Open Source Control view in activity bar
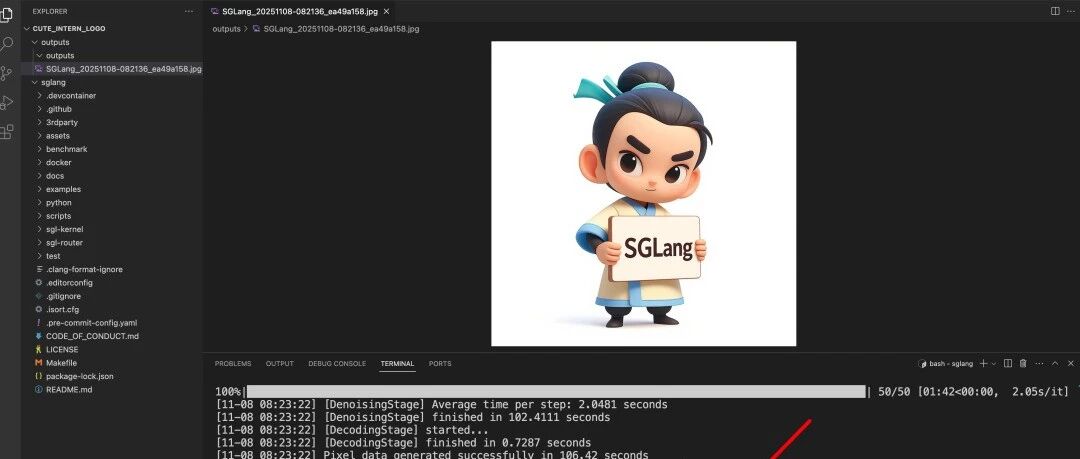The width and height of the screenshot is (1080, 459). [6, 74]
